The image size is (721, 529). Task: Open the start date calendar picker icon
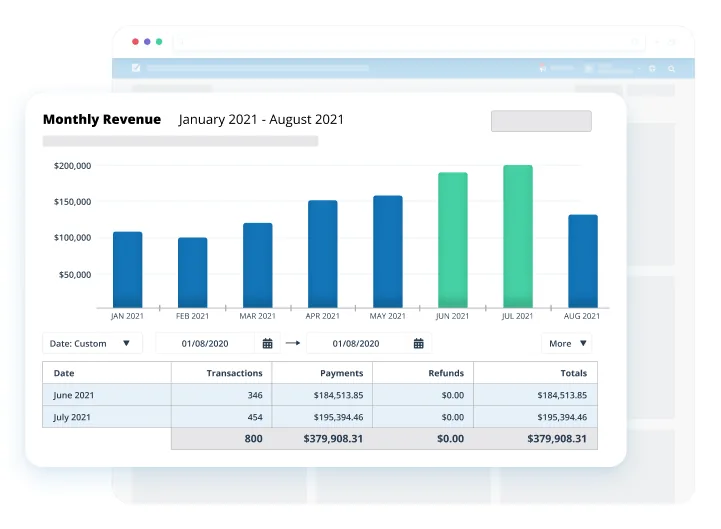pyautogui.click(x=268, y=343)
